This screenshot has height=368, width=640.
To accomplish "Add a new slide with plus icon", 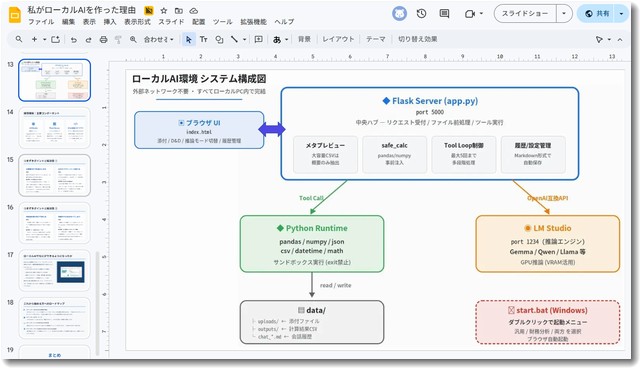I will coord(34,39).
